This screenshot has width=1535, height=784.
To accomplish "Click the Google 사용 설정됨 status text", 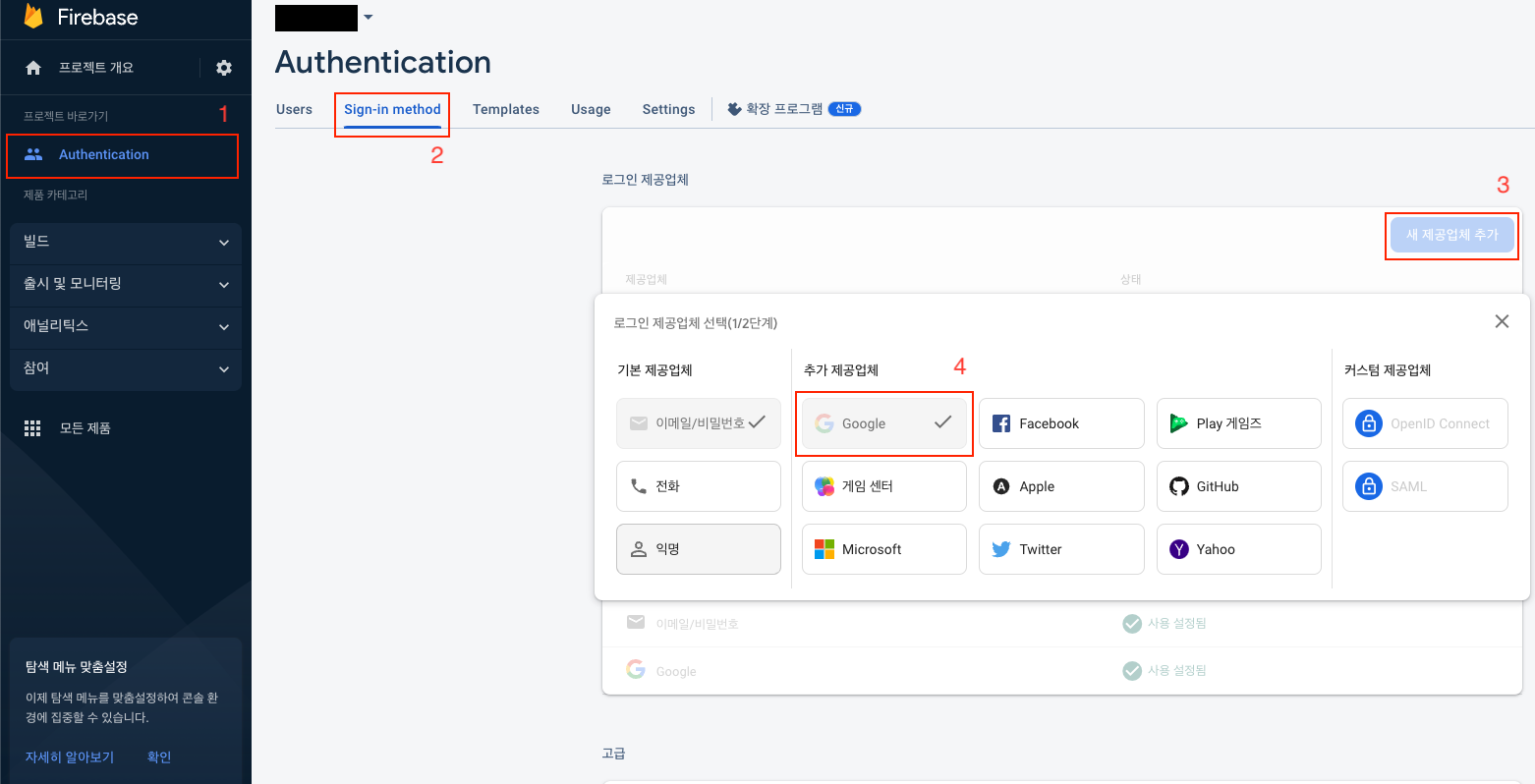I will coord(1177,671).
